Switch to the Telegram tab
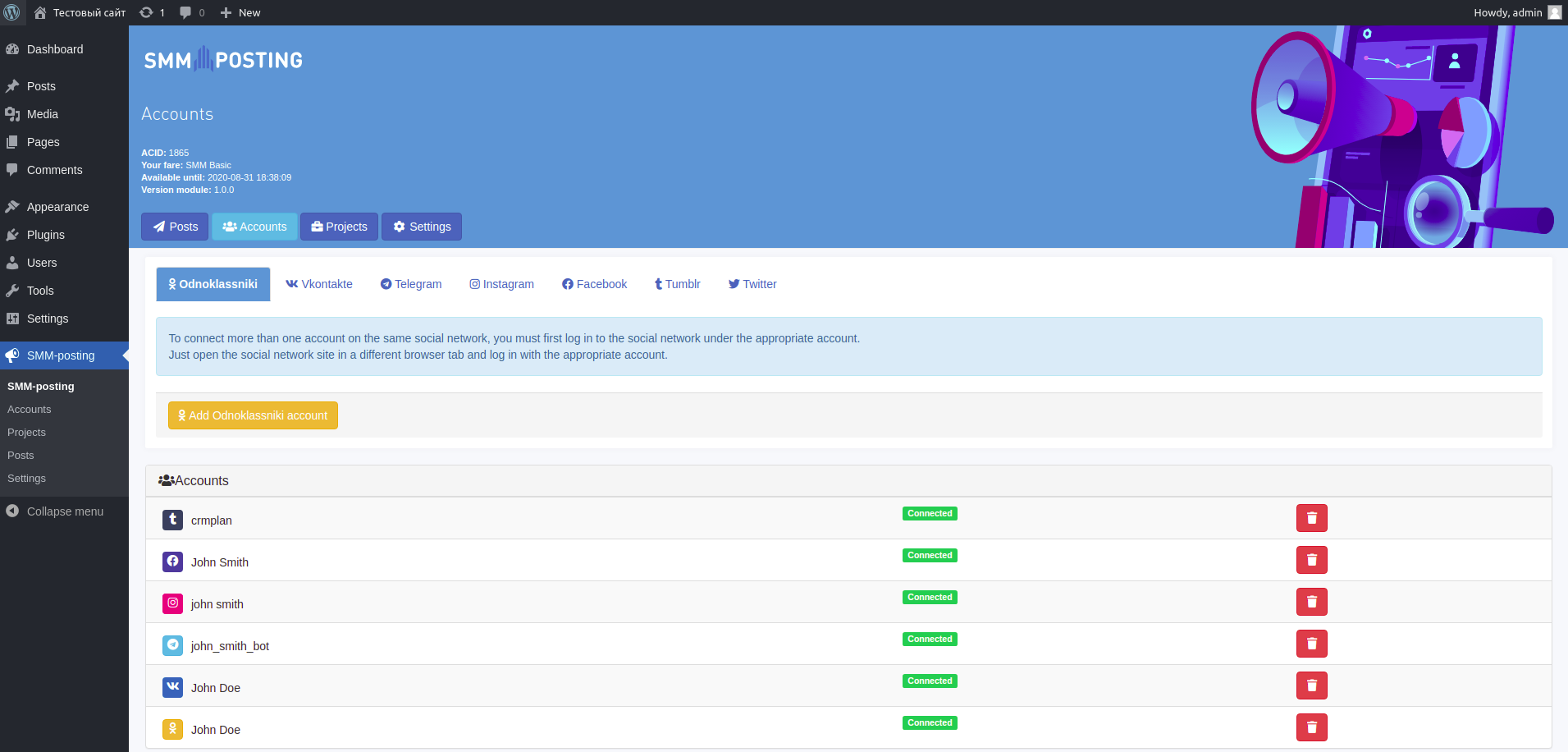Screen dimensions: 1568x752 click(x=411, y=284)
